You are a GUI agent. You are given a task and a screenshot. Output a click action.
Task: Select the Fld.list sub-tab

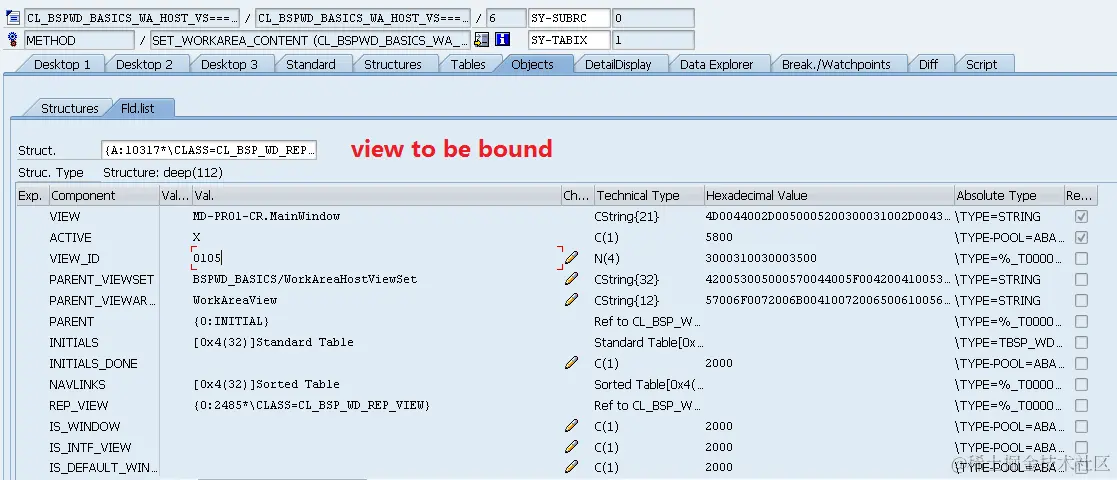[x=137, y=108]
